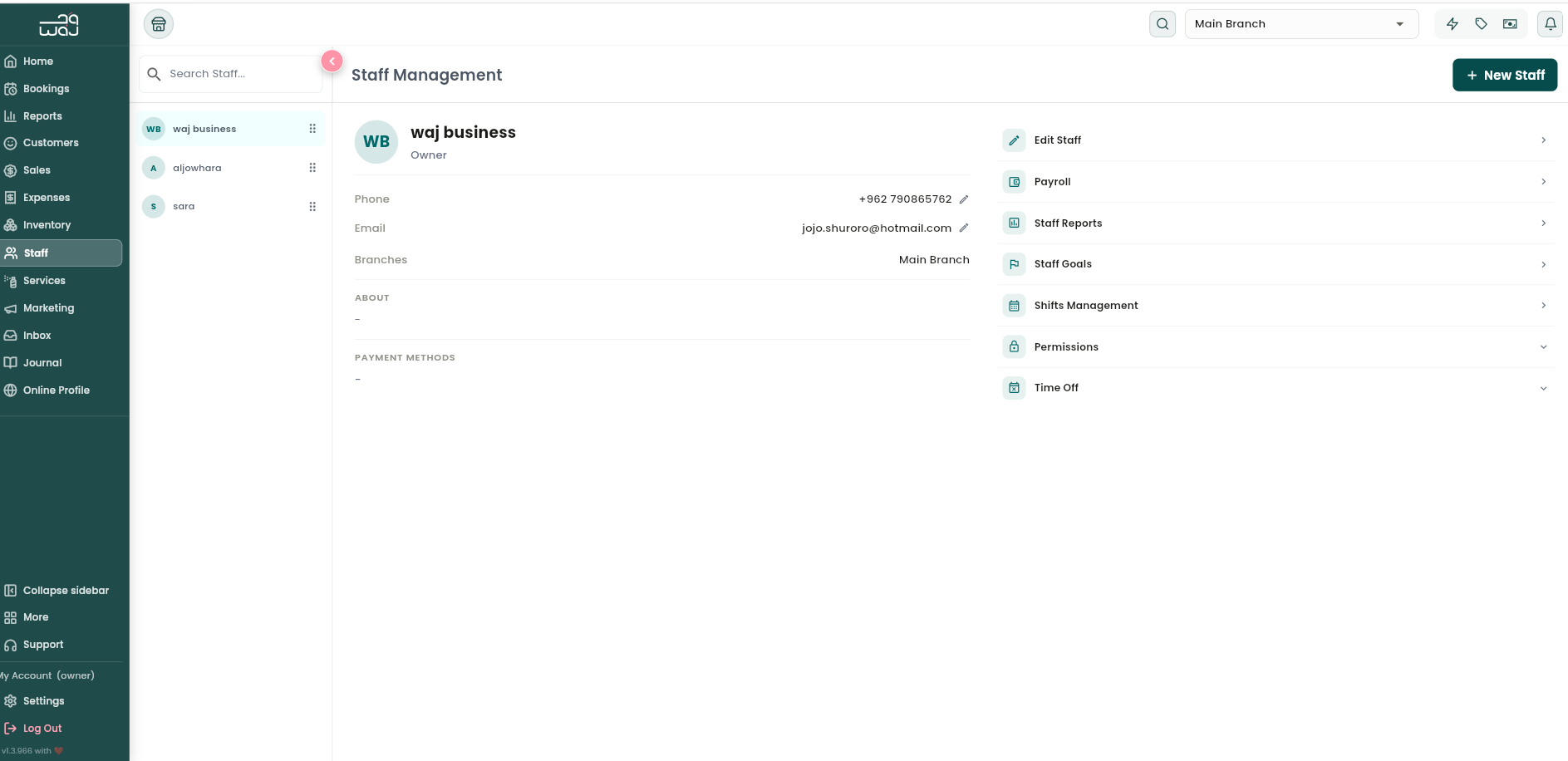The height and width of the screenshot is (761, 1568).
Task: Click the drag handle next to aljowhara
Action: point(312,168)
